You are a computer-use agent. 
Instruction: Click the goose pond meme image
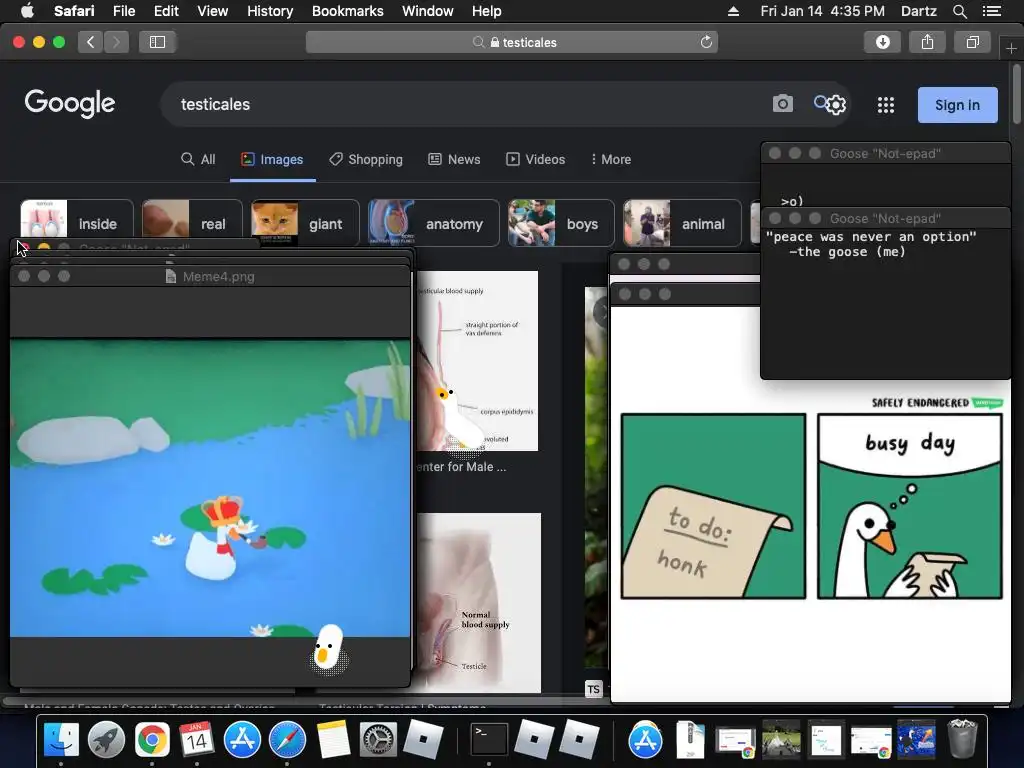[210, 488]
